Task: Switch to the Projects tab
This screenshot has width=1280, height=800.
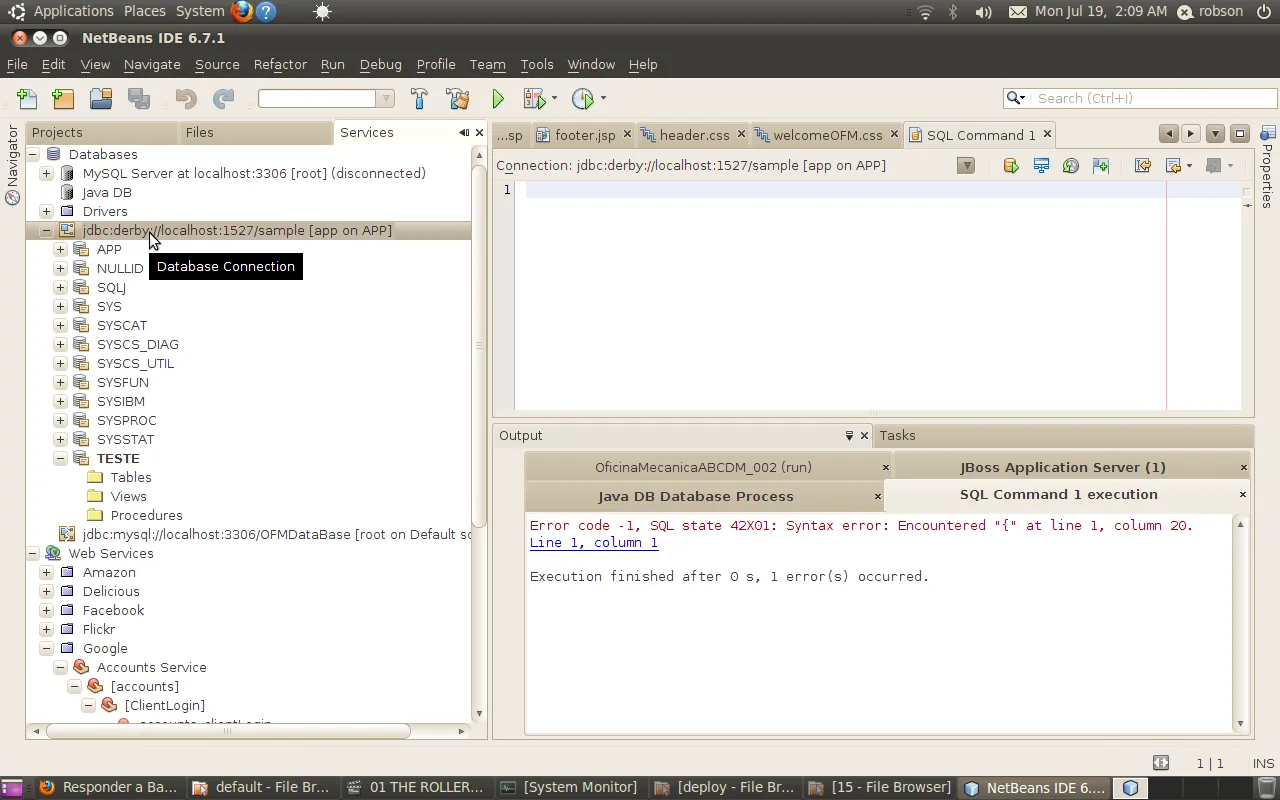Action: 57,132
